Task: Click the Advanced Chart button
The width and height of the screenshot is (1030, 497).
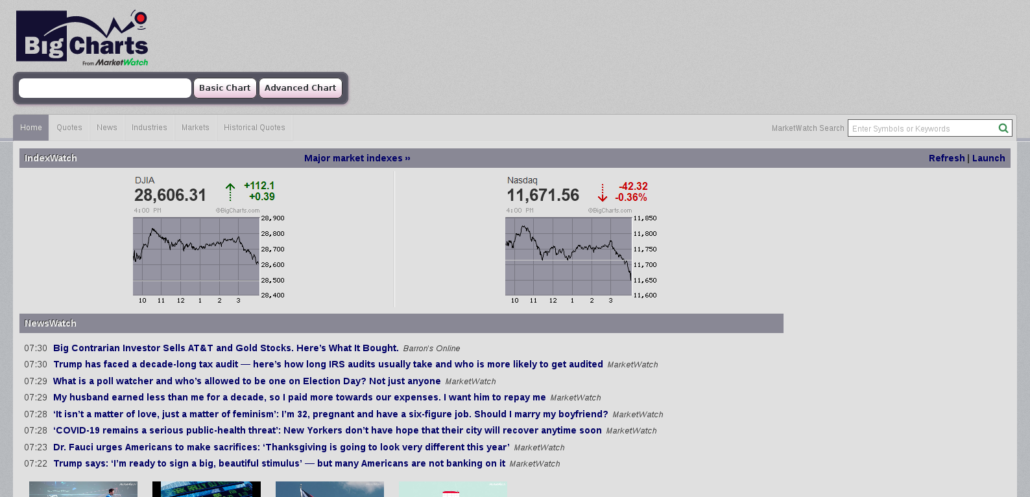Action: click(300, 88)
